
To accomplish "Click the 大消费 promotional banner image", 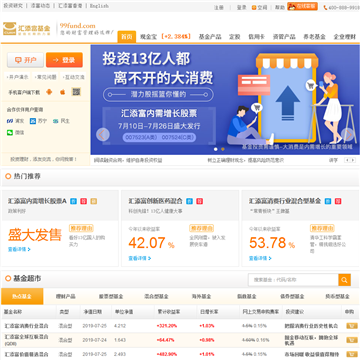I will click(225, 100).
